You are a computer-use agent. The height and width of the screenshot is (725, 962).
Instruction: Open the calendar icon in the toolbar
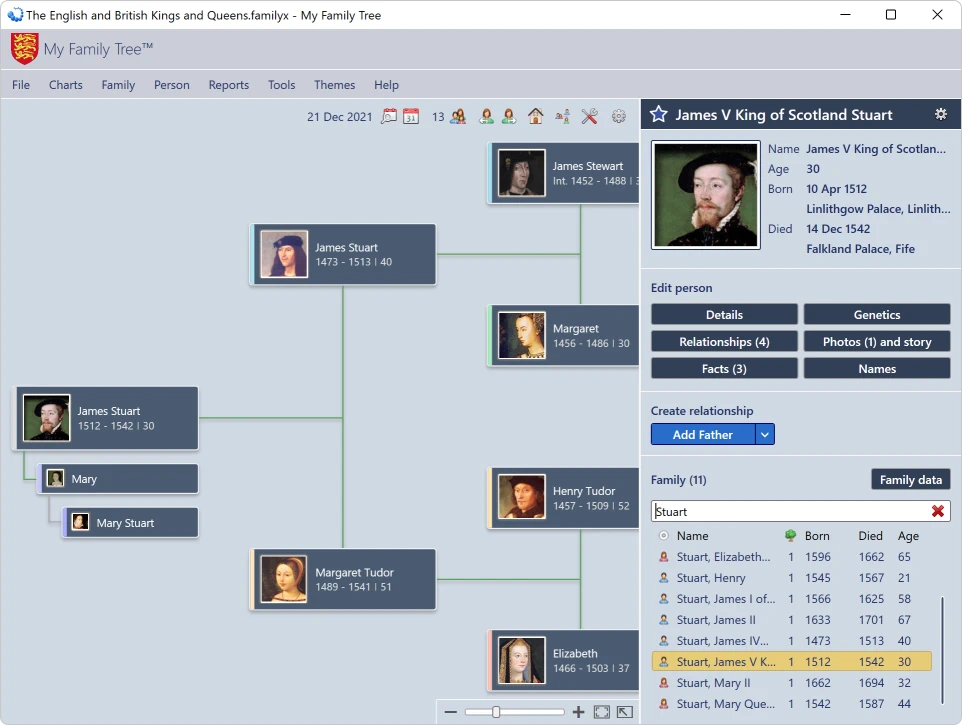click(x=411, y=117)
